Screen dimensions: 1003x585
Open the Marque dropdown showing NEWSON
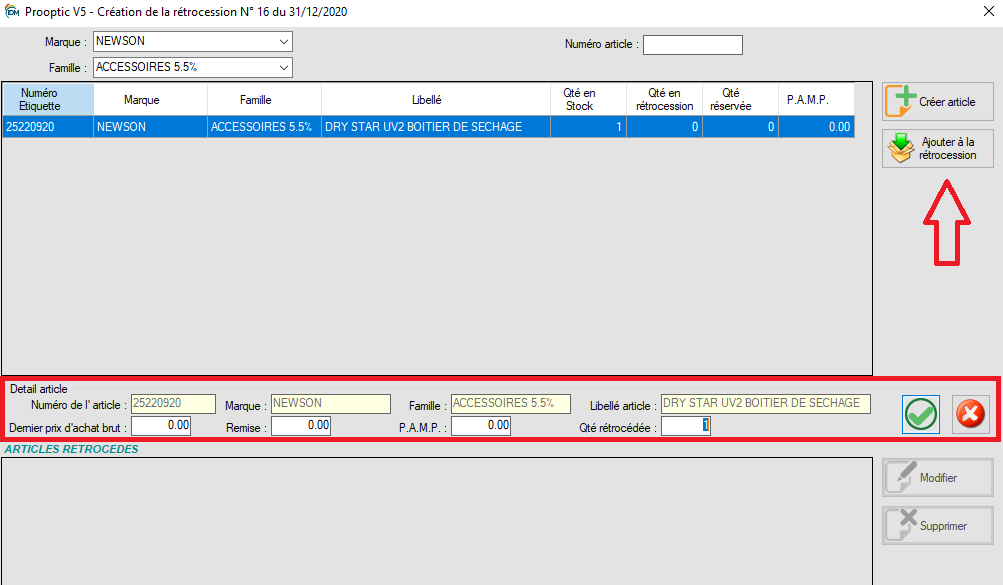click(x=283, y=42)
